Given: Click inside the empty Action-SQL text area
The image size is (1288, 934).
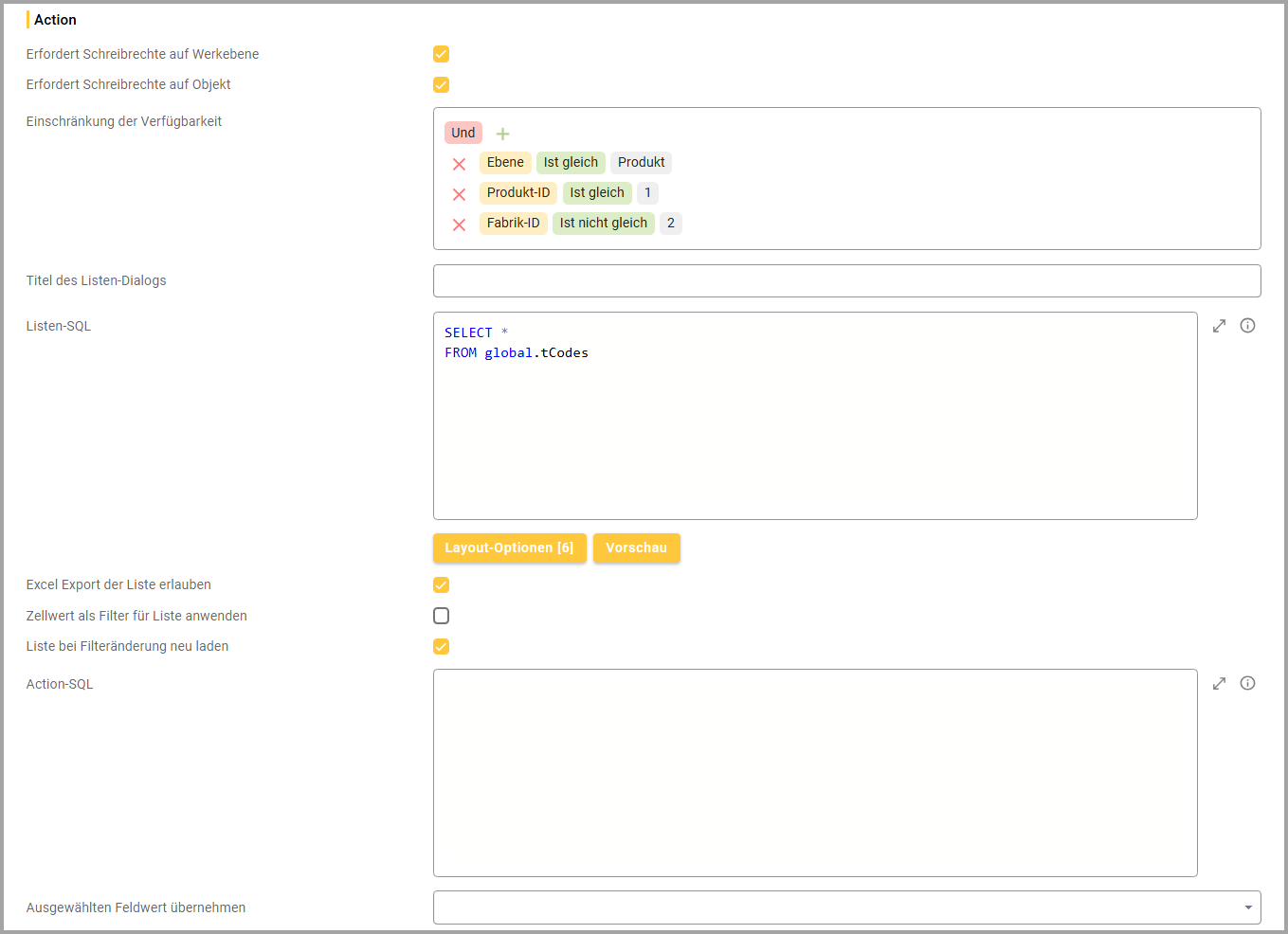Looking at the screenshot, I should pyautogui.click(x=815, y=772).
